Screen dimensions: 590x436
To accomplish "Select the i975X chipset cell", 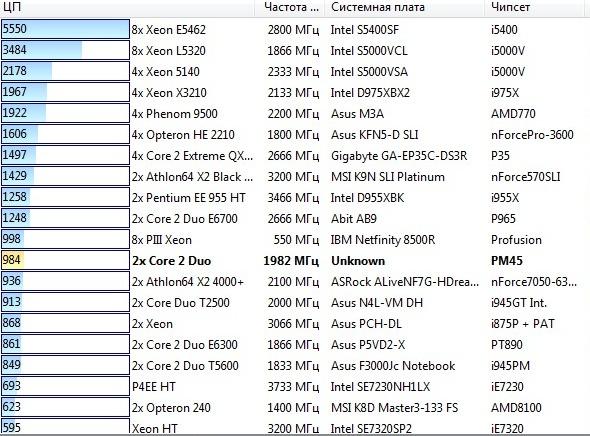I will (505, 93).
